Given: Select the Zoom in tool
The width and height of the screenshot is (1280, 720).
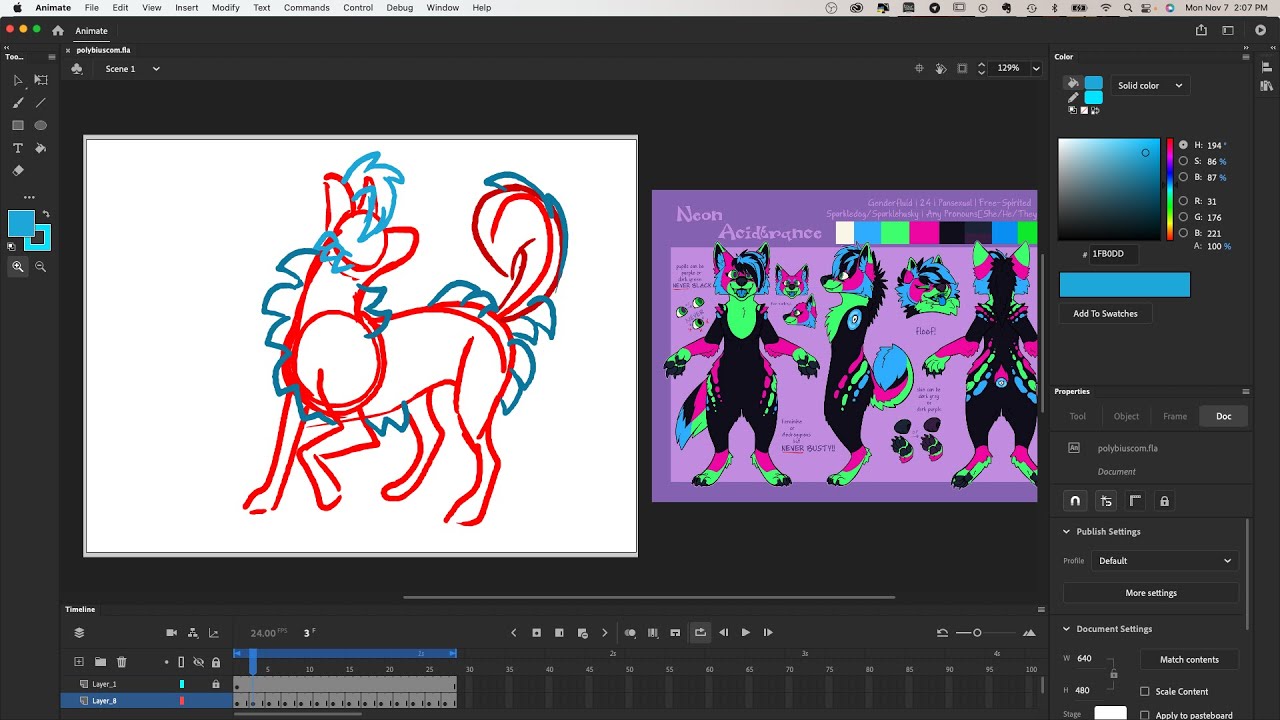Looking at the screenshot, I should (x=18, y=266).
